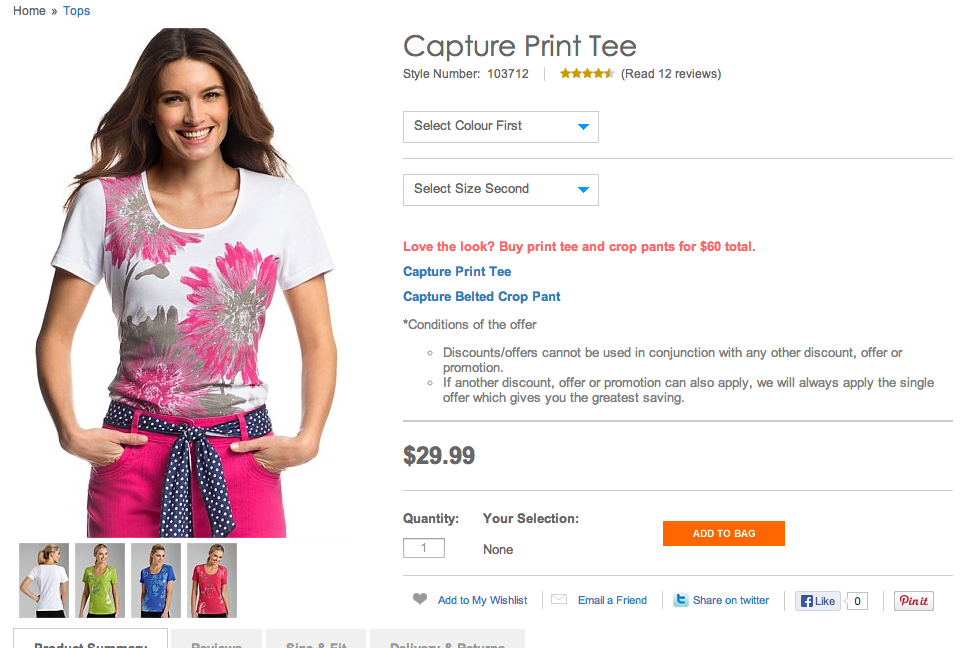
Task: Switch to the Reviews tab
Action: [216, 641]
